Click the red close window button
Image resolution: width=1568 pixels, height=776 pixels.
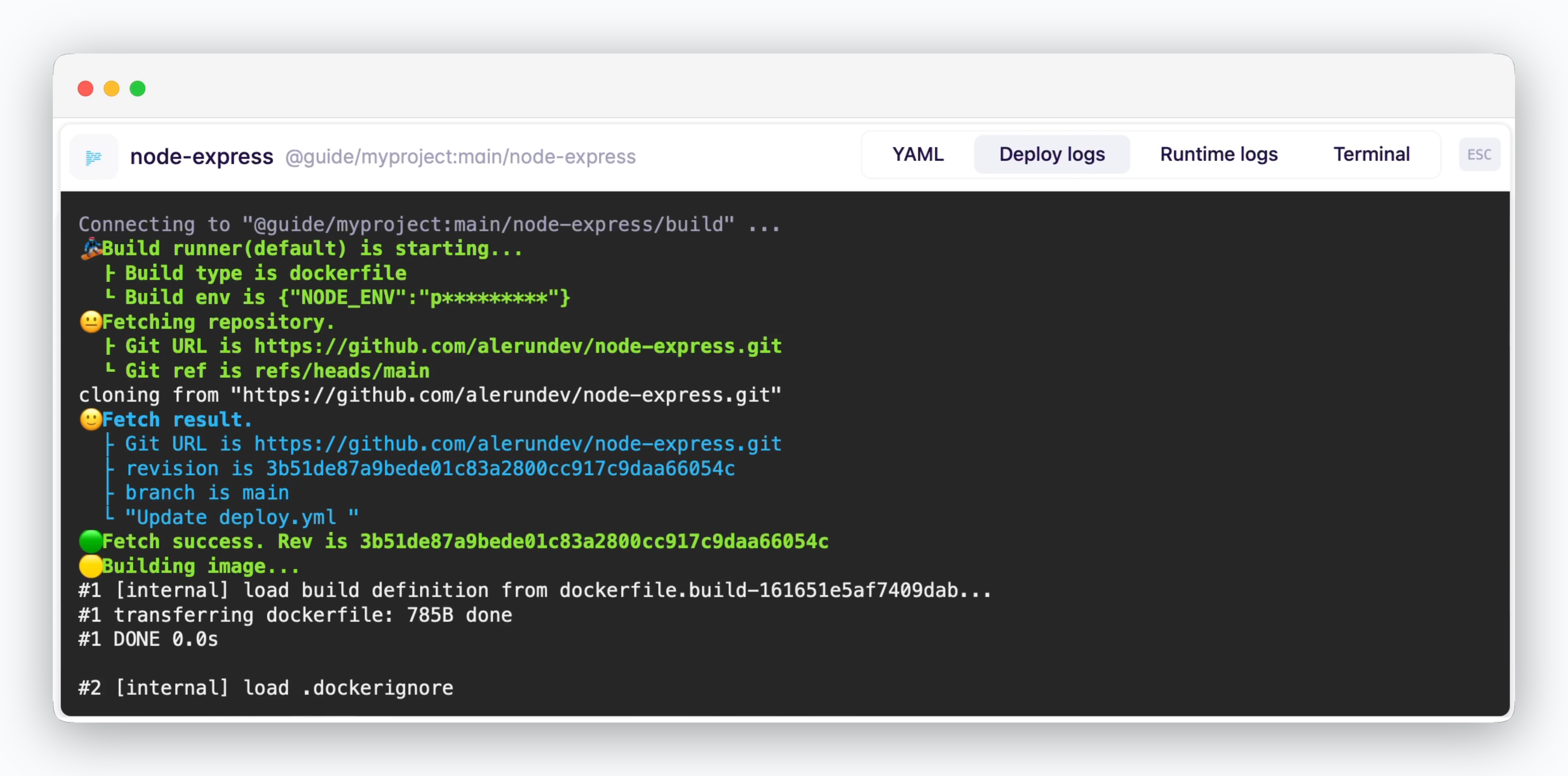[x=85, y=89]
